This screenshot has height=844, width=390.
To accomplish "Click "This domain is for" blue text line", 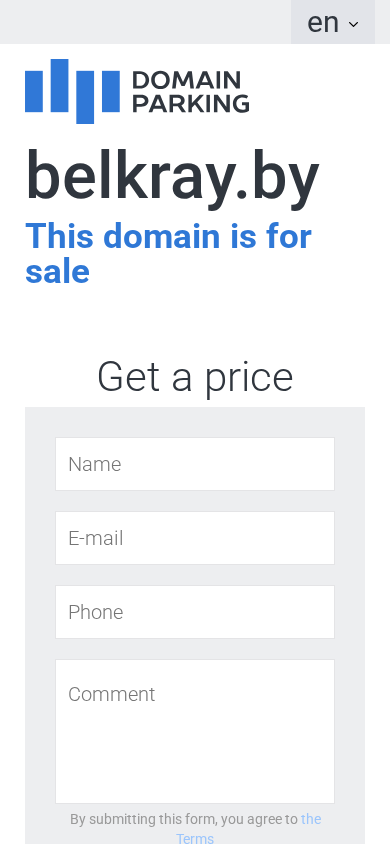I will click(x=168, y=236).
